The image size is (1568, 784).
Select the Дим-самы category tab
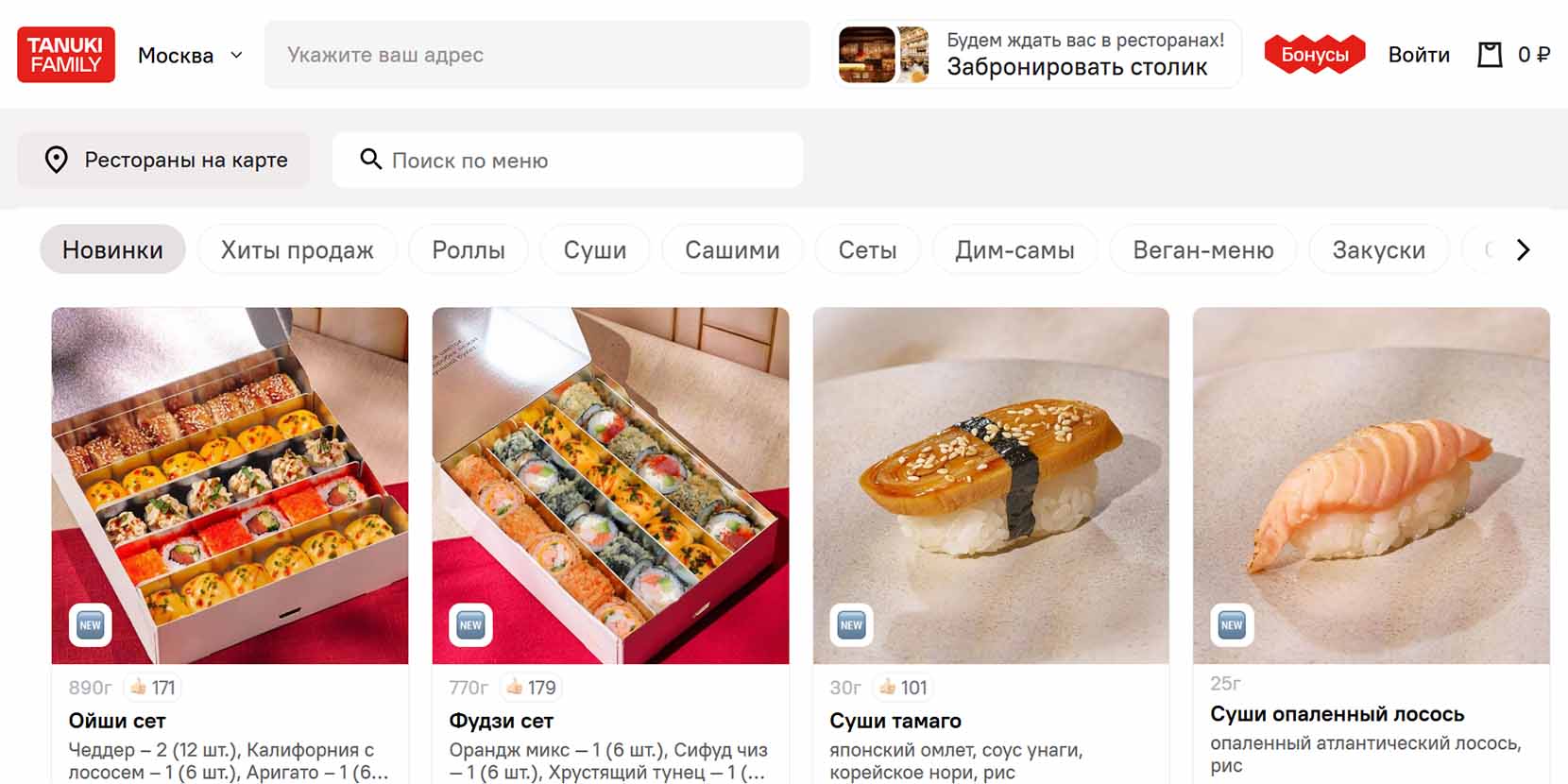pyautogui.click(x=1014, y=249)
